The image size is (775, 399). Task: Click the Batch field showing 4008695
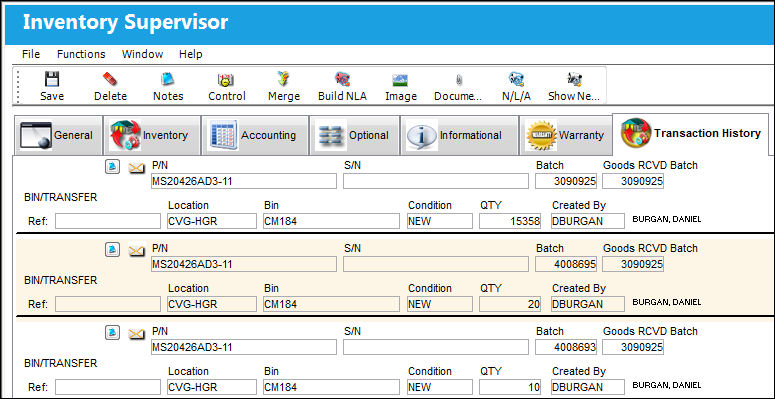pyautogui.click(x=566, y=264)
